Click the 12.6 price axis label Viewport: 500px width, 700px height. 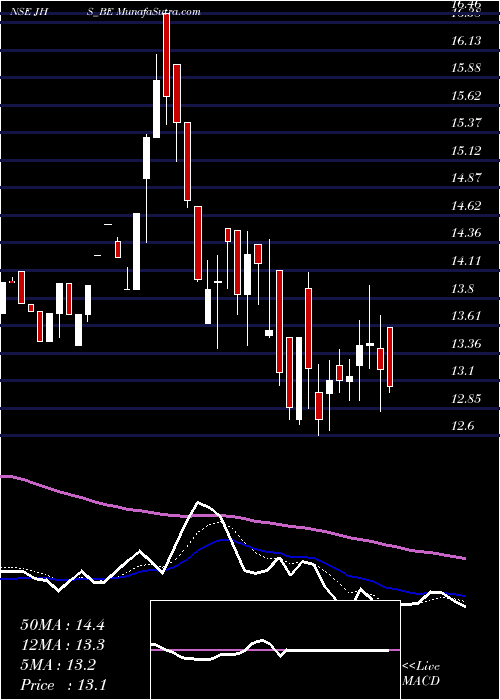pyautogui.click(x=462, y=426)
